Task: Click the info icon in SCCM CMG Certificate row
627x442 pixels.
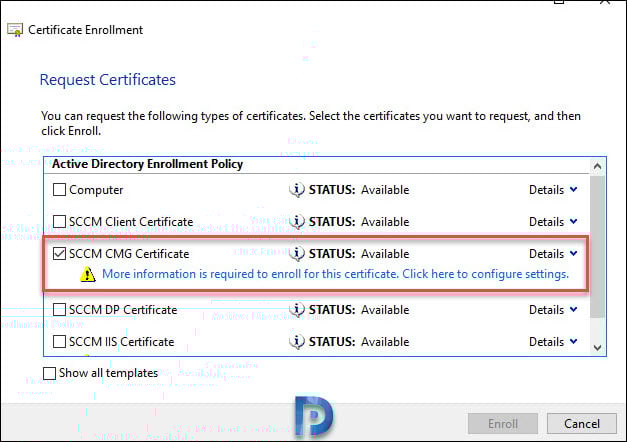Action: (297, 254)
